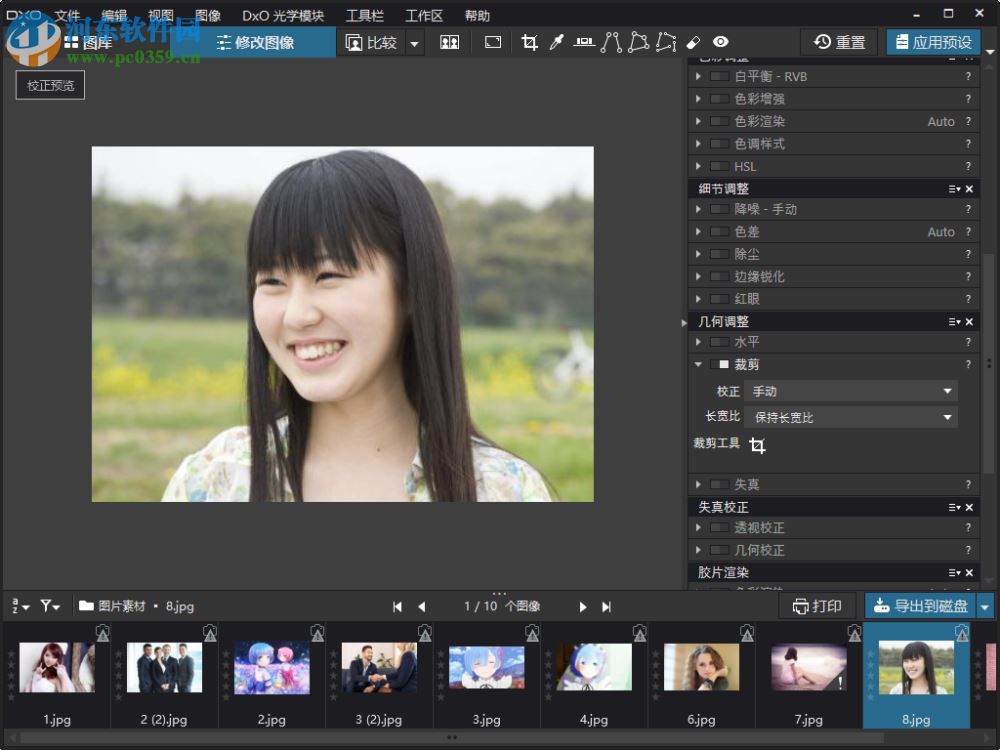
Task: Activate the horizon leveling tool
Action: click(x=584, y=42)
